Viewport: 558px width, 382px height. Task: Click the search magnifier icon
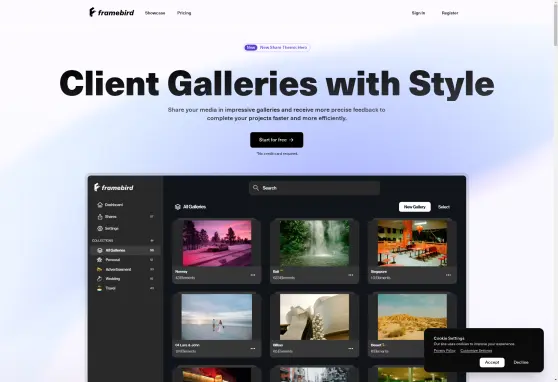[x=256, y=188]
